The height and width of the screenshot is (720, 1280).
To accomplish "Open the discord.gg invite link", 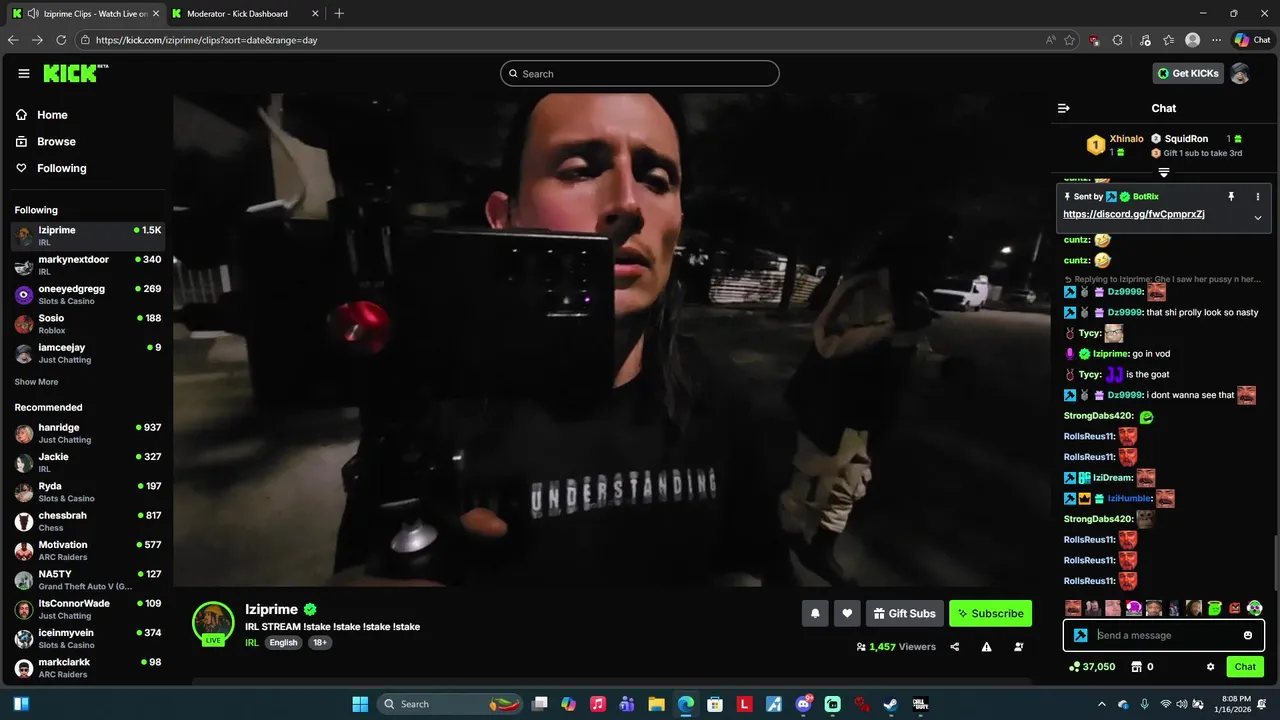I will (x=1133, y=214).
